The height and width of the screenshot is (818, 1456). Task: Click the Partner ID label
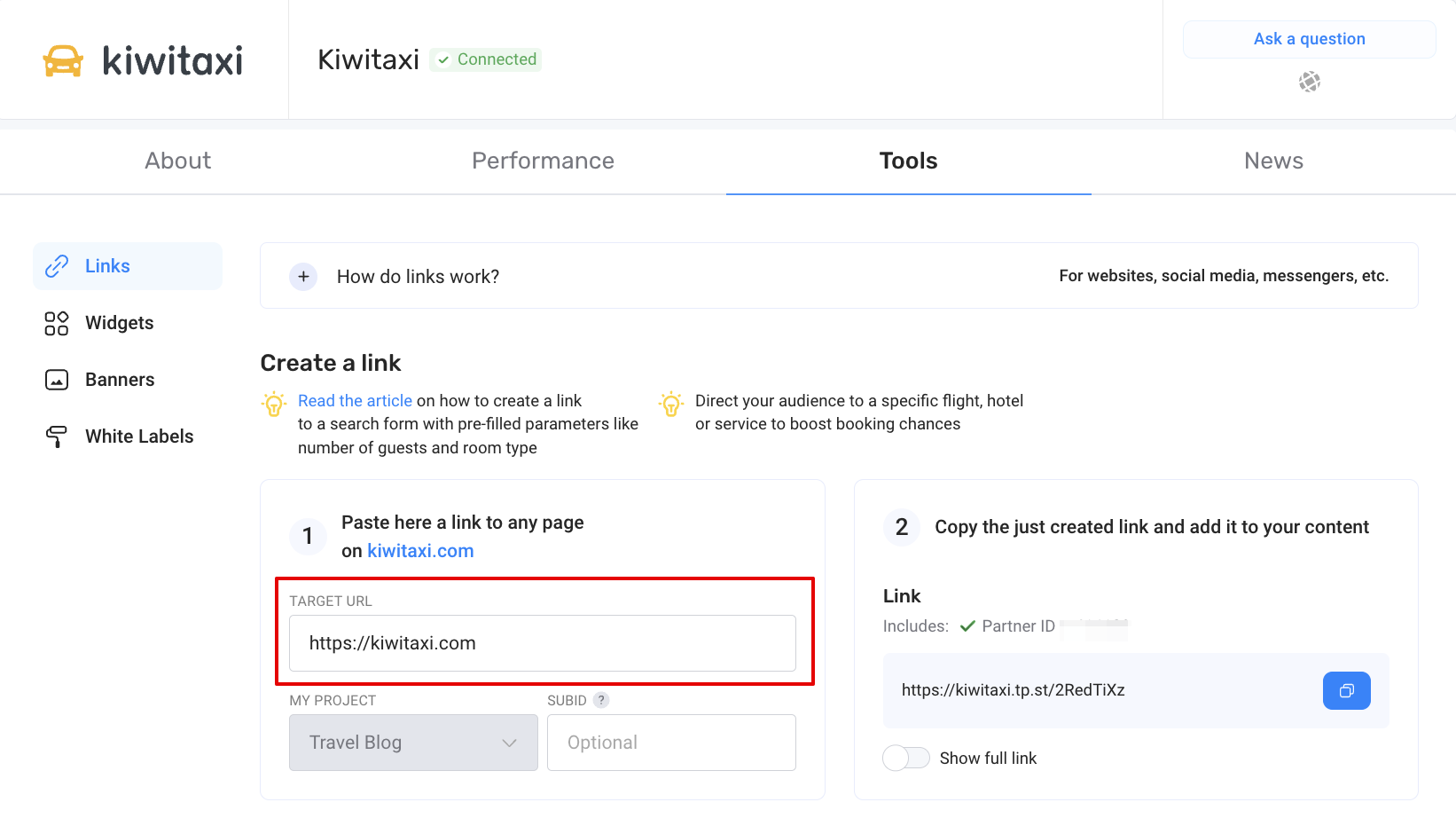tap(1018, 626)
